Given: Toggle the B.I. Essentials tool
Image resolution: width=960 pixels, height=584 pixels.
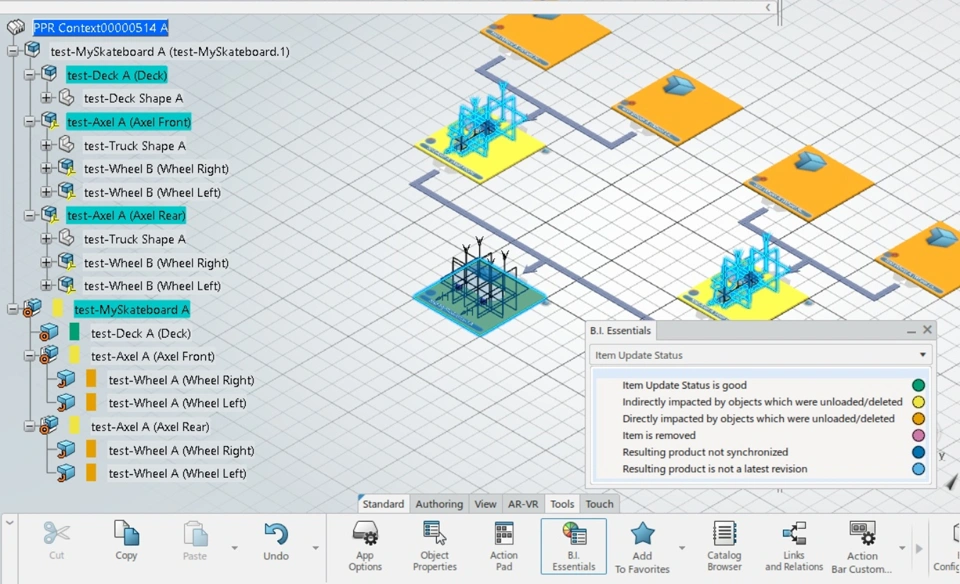Looking at the screenshot, I should (574, 546).
